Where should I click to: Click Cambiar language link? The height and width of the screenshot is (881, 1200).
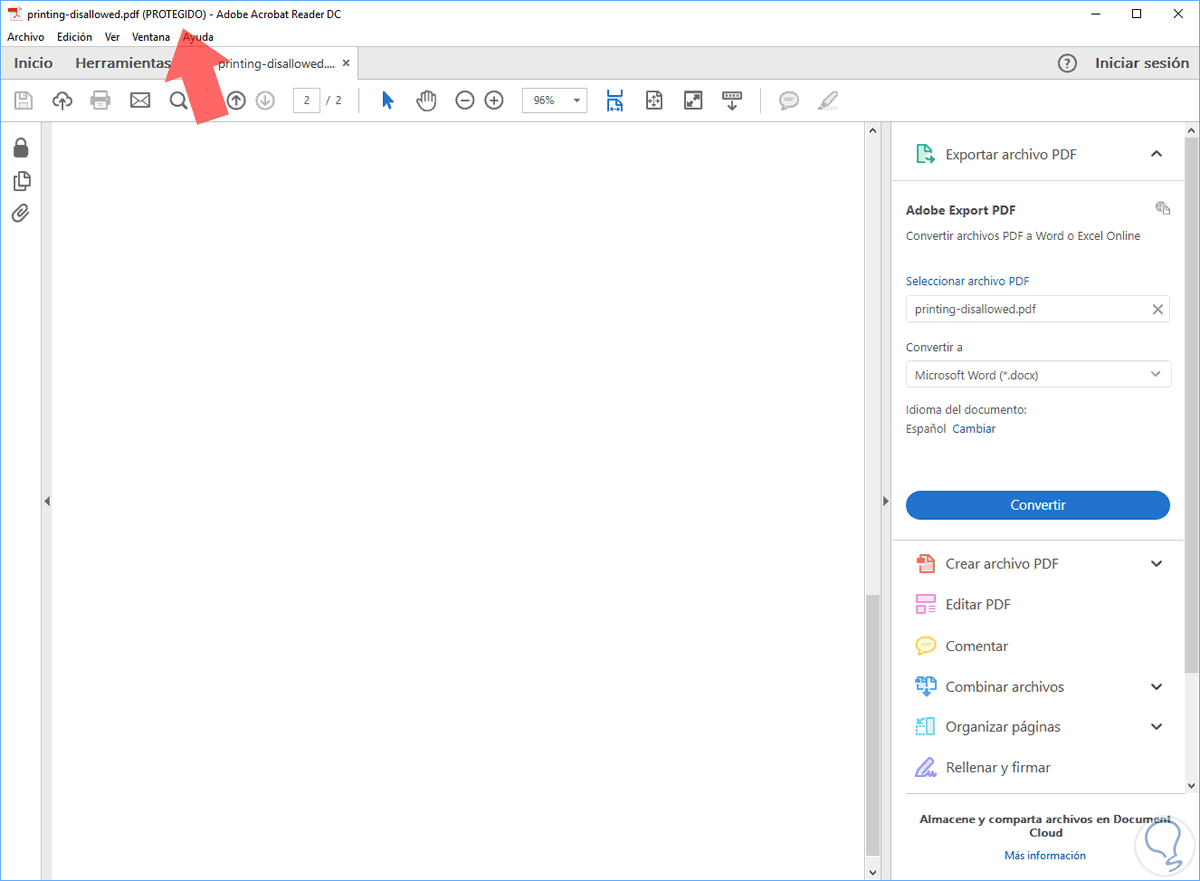[974, 429]
